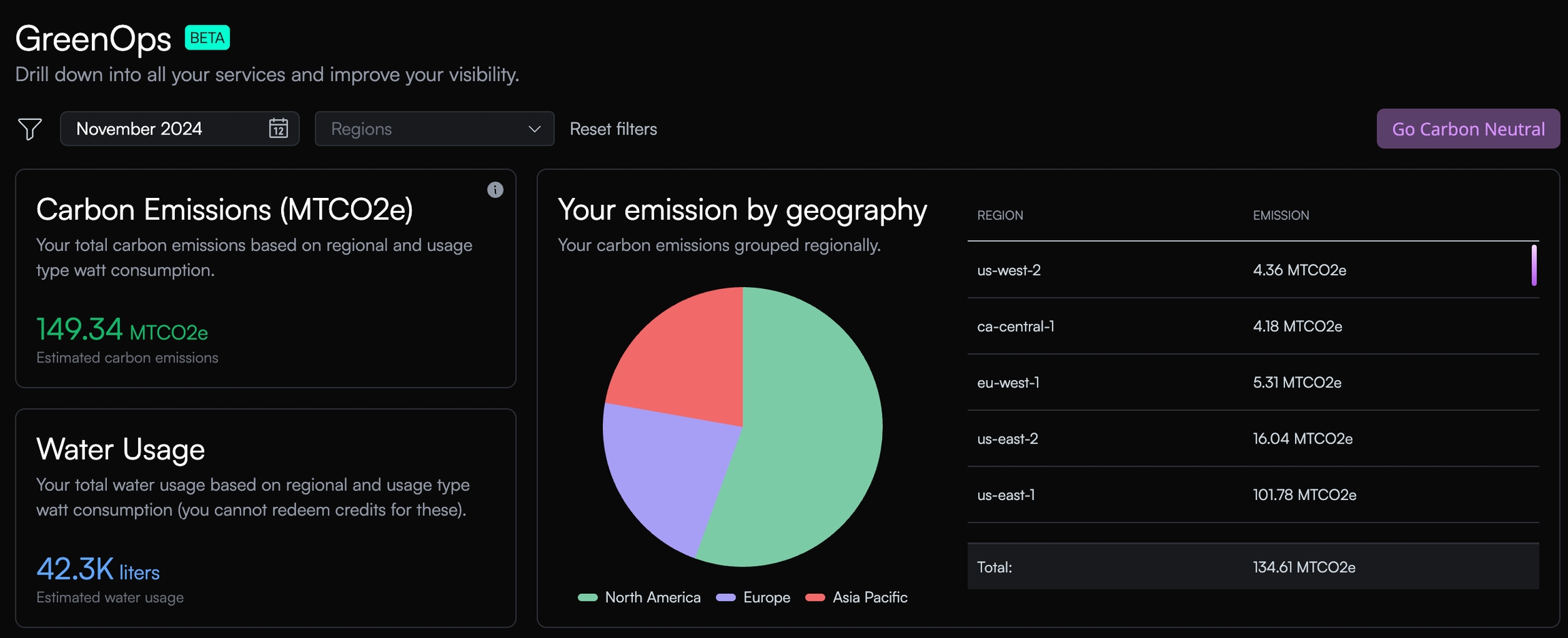Toggle Asia Pacific legend item
This screenshot has height=638, width=1568.
pos(857,597)
